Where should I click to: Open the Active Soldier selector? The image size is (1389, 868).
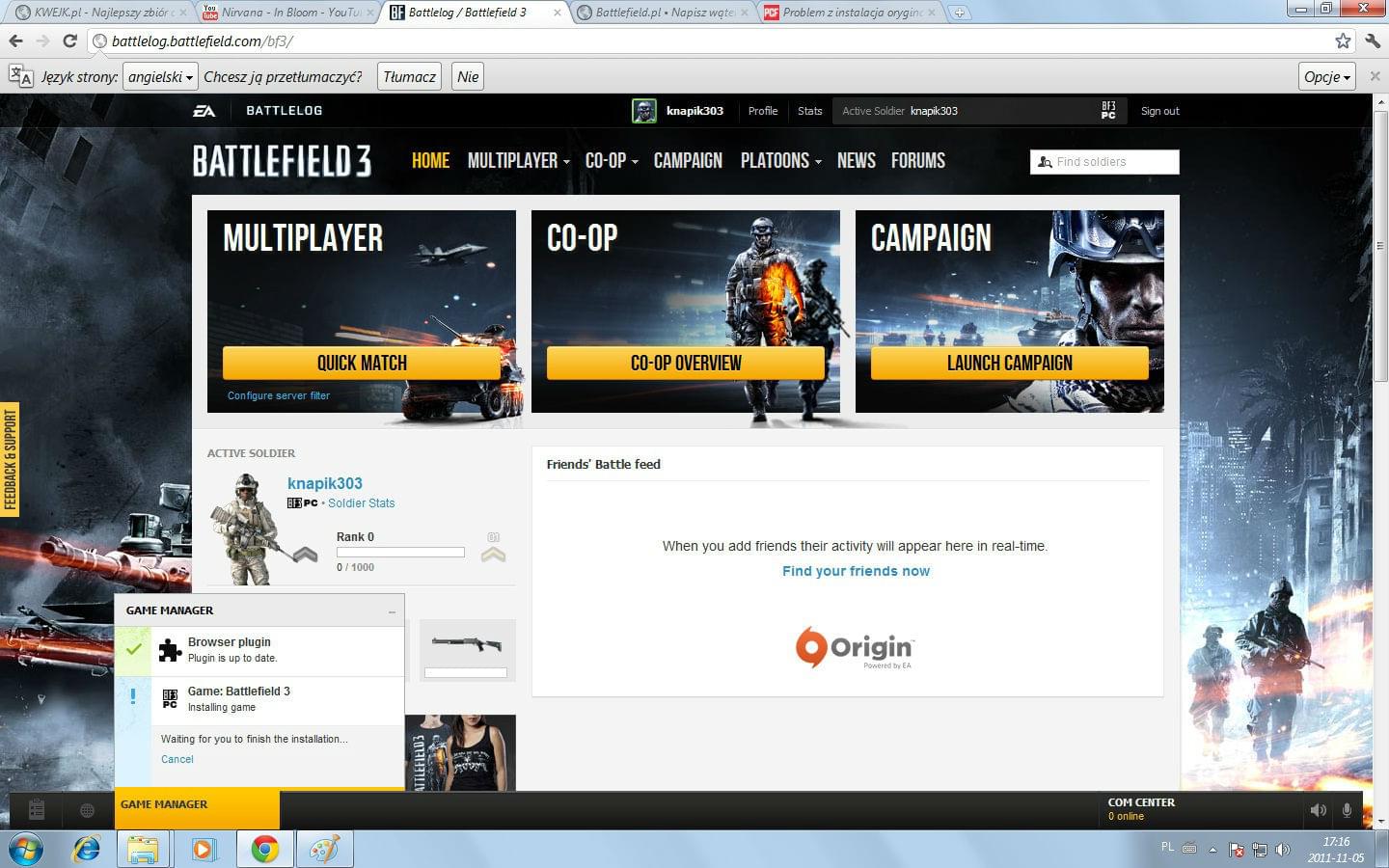978,111
